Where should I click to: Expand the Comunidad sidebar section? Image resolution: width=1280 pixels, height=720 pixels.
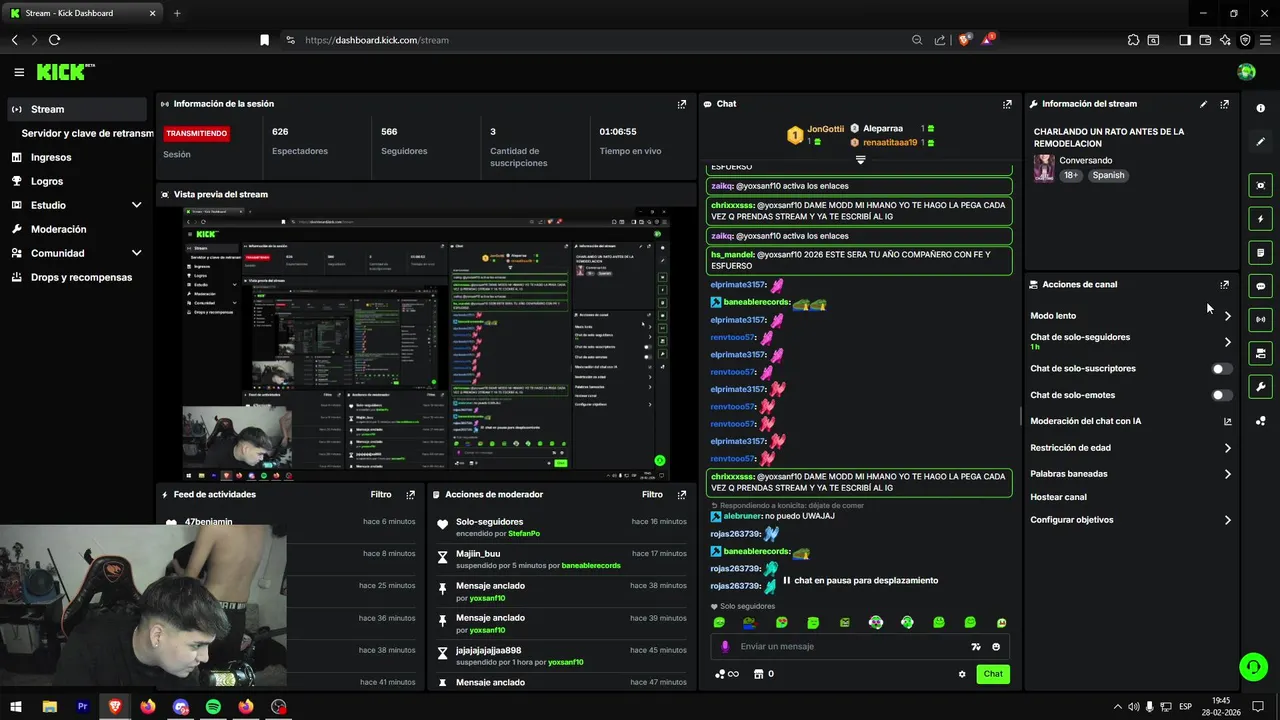pos(136,253)
